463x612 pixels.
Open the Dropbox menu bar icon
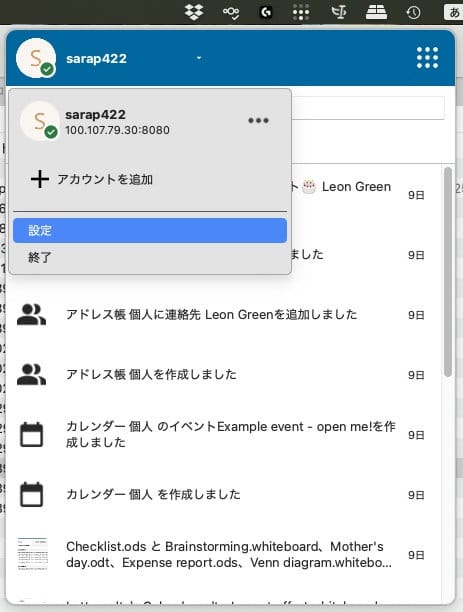tap(194, 12)
